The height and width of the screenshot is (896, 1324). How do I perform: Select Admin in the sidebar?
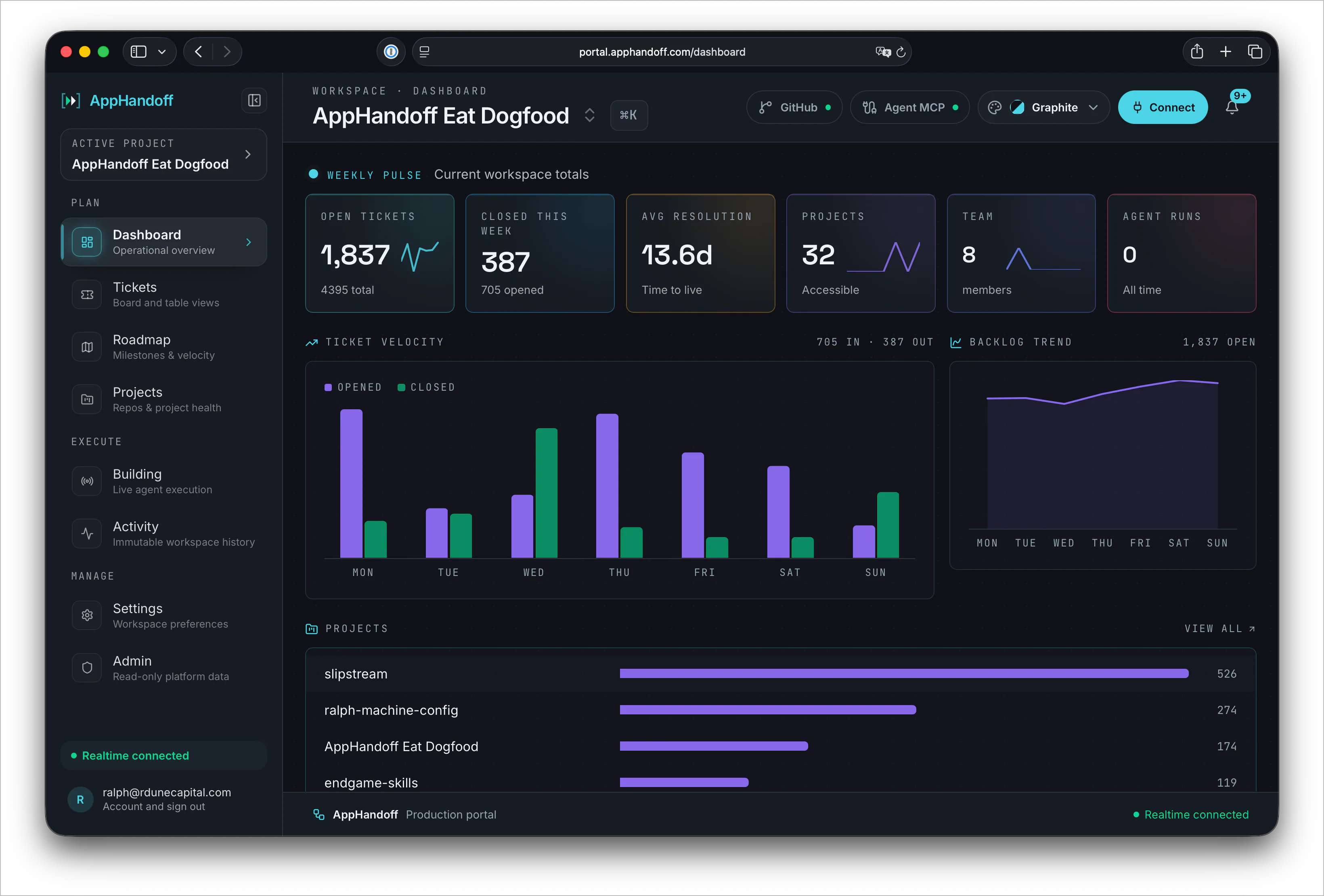163,668
